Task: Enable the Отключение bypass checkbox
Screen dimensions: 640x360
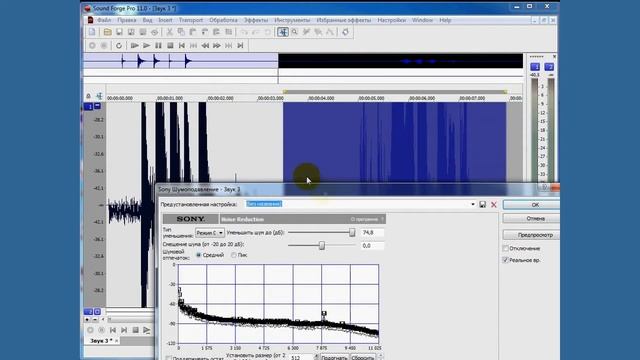Action: click(x=506, y=248)
